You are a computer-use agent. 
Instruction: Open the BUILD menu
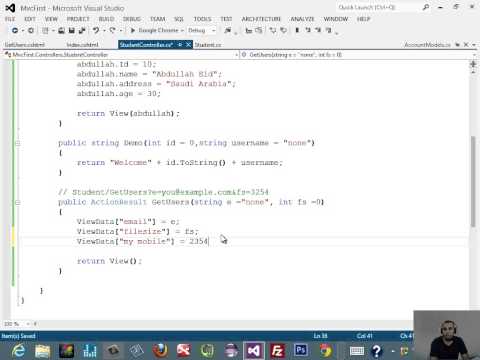[106, 19]
